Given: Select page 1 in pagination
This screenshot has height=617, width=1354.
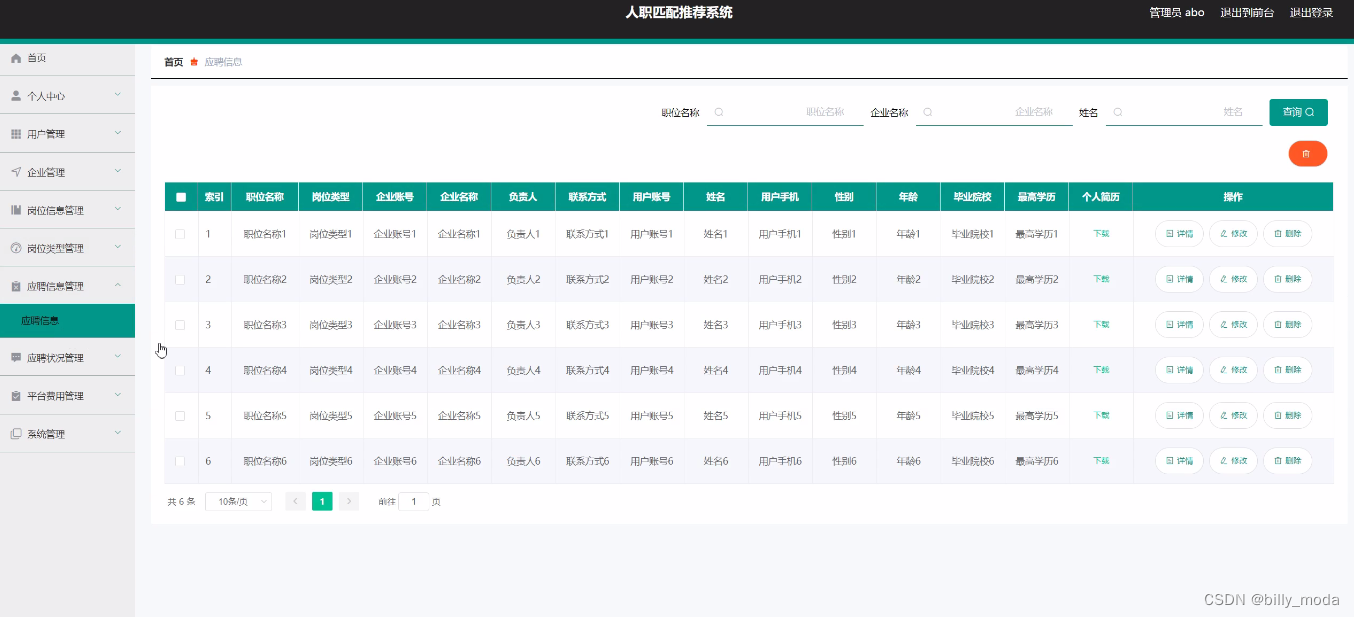Looking at the screenshot, I should (322, 501).
